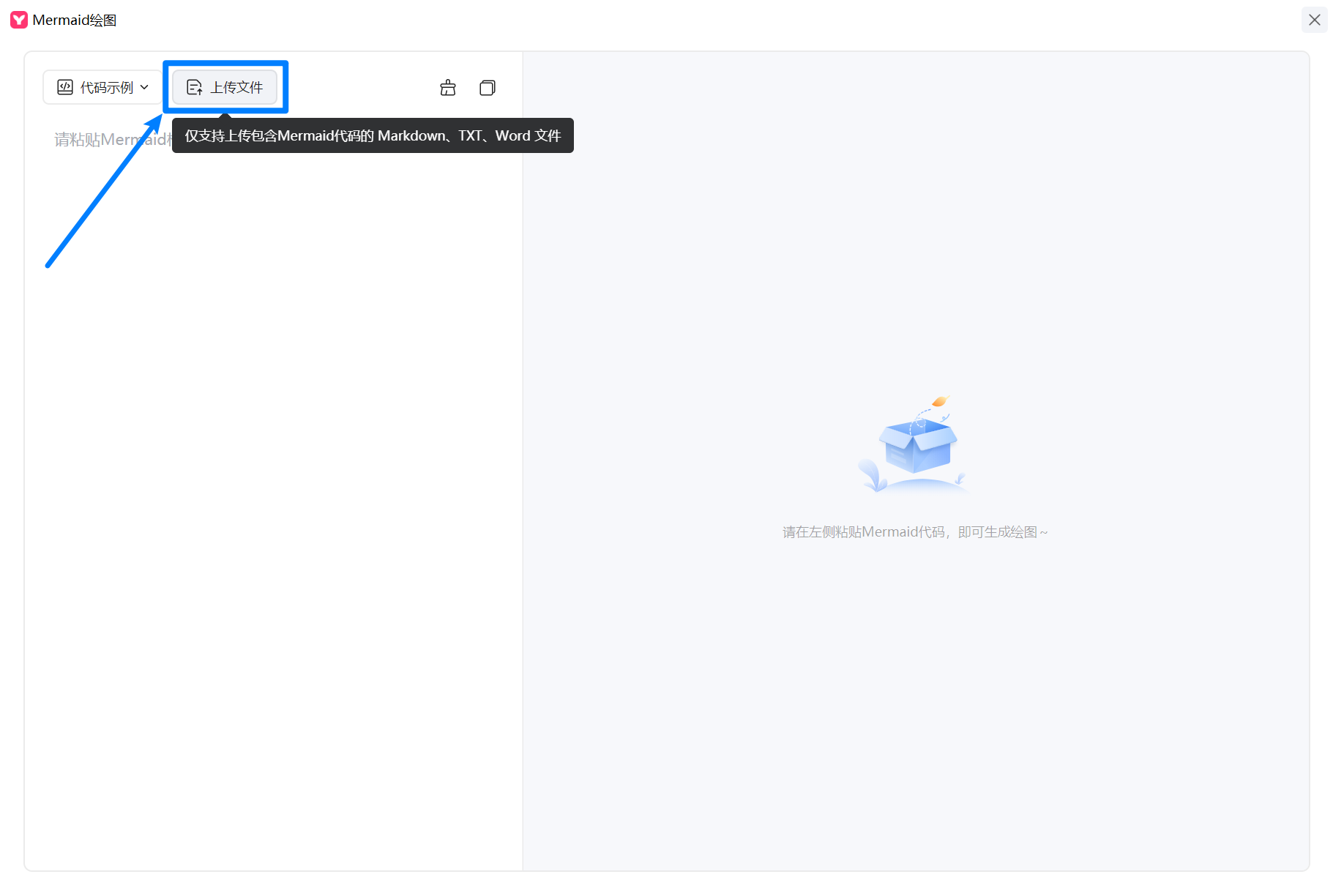Click the code example icon in 代码示例
1333x896 pixels.
click(65, 87)
